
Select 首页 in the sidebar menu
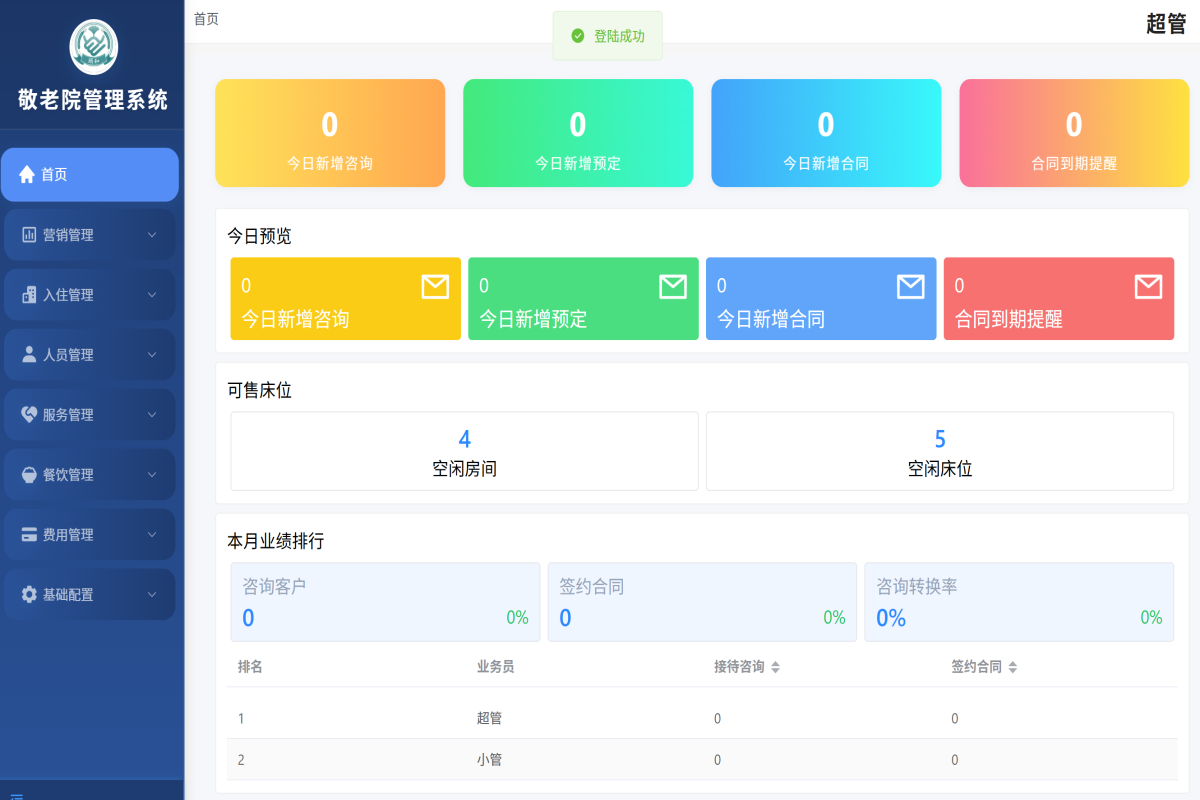60,174
